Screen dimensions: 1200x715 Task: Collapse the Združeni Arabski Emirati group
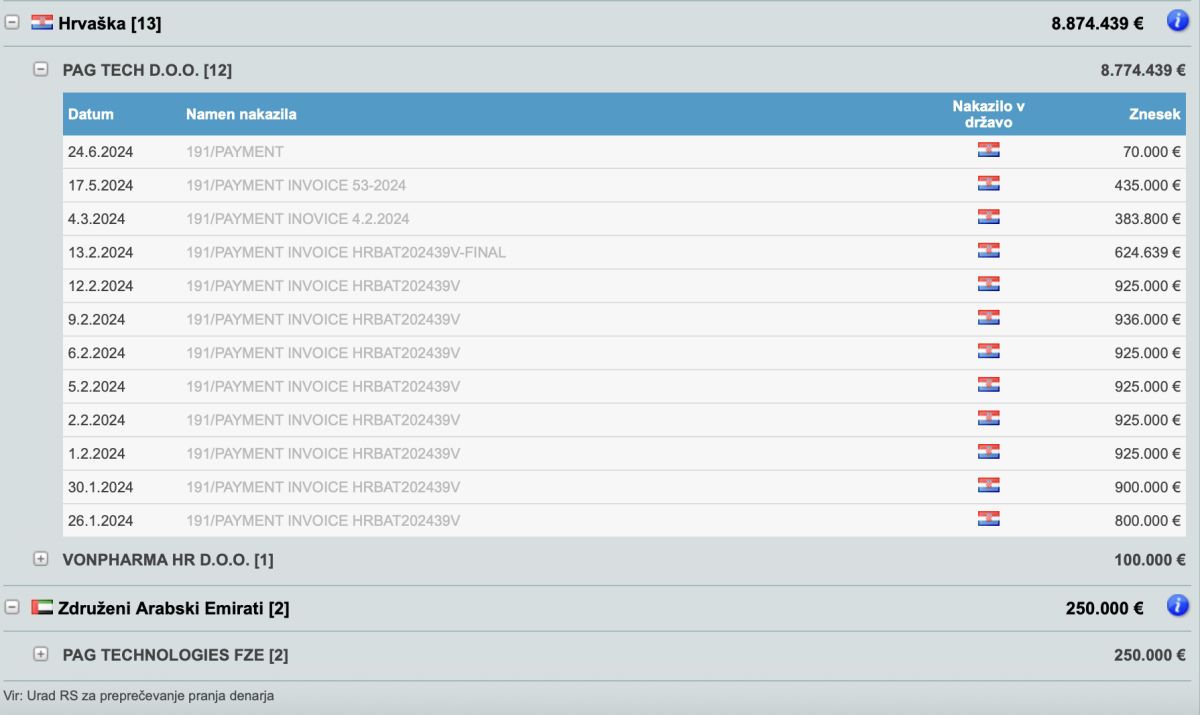13,607
